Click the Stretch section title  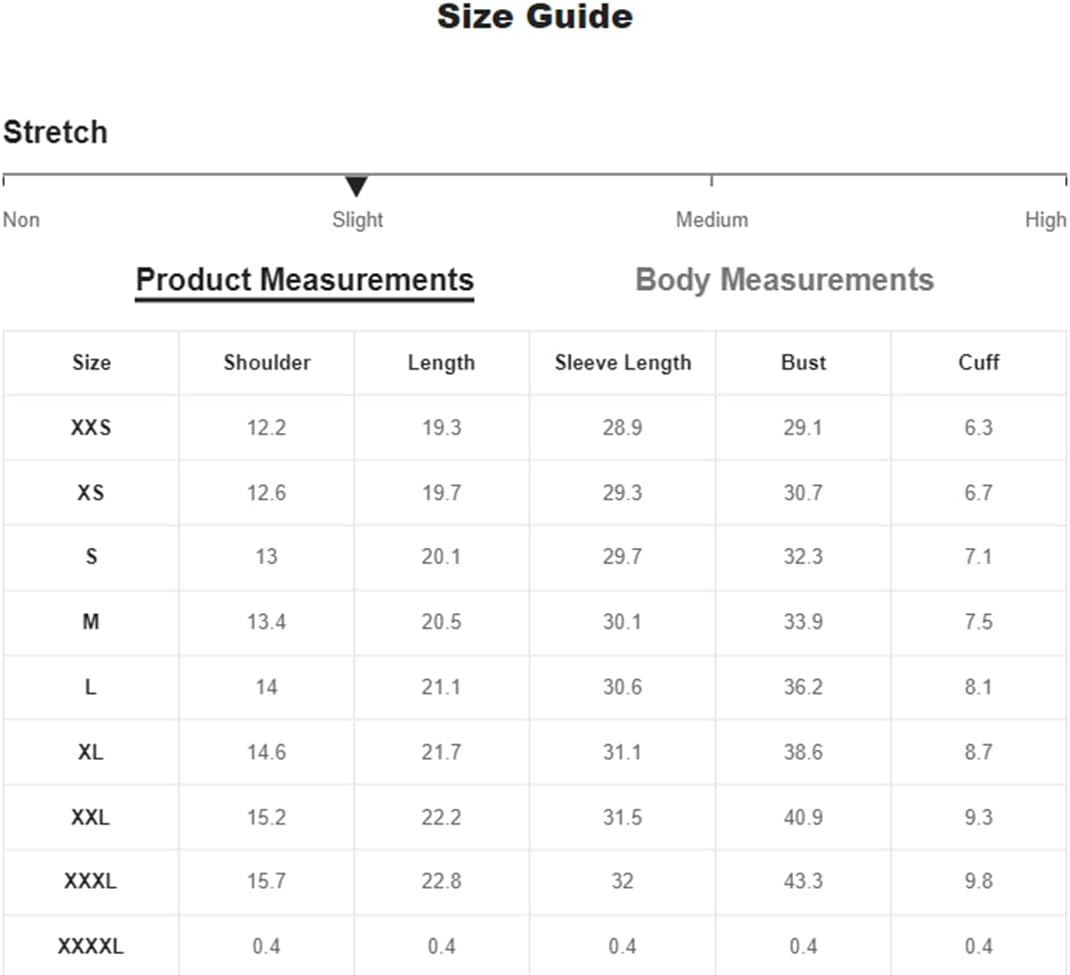pyautogui.click(x=55, y=132)
